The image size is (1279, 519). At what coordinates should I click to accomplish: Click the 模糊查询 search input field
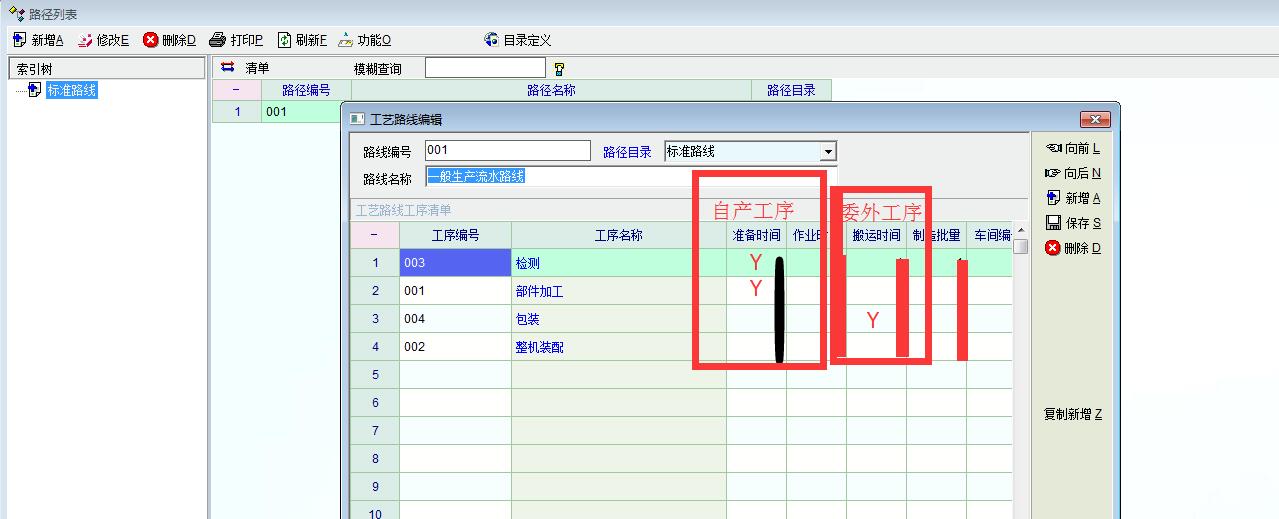click(x=485, y=68)
